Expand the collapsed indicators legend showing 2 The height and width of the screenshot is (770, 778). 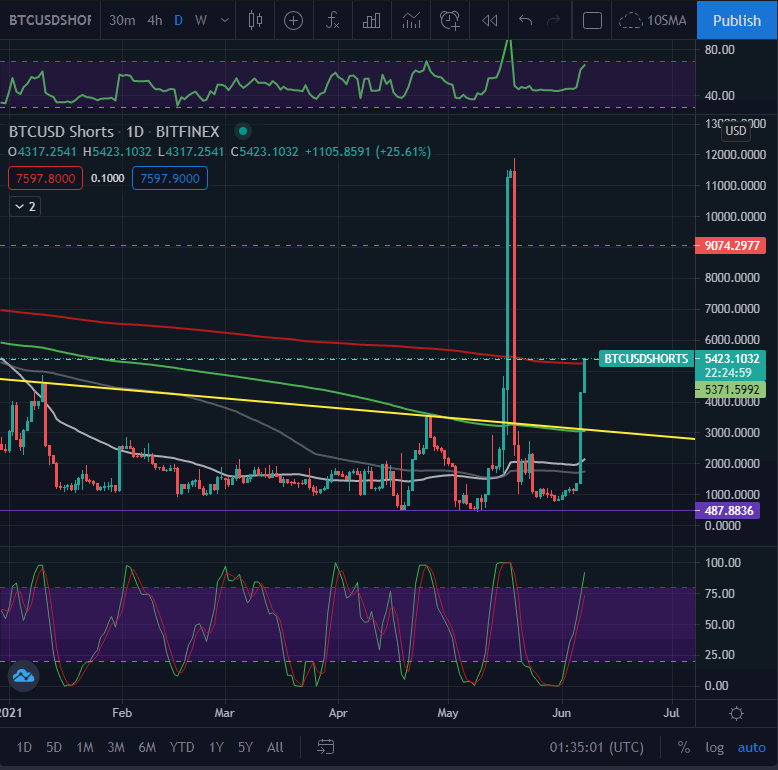coord(25,206)
